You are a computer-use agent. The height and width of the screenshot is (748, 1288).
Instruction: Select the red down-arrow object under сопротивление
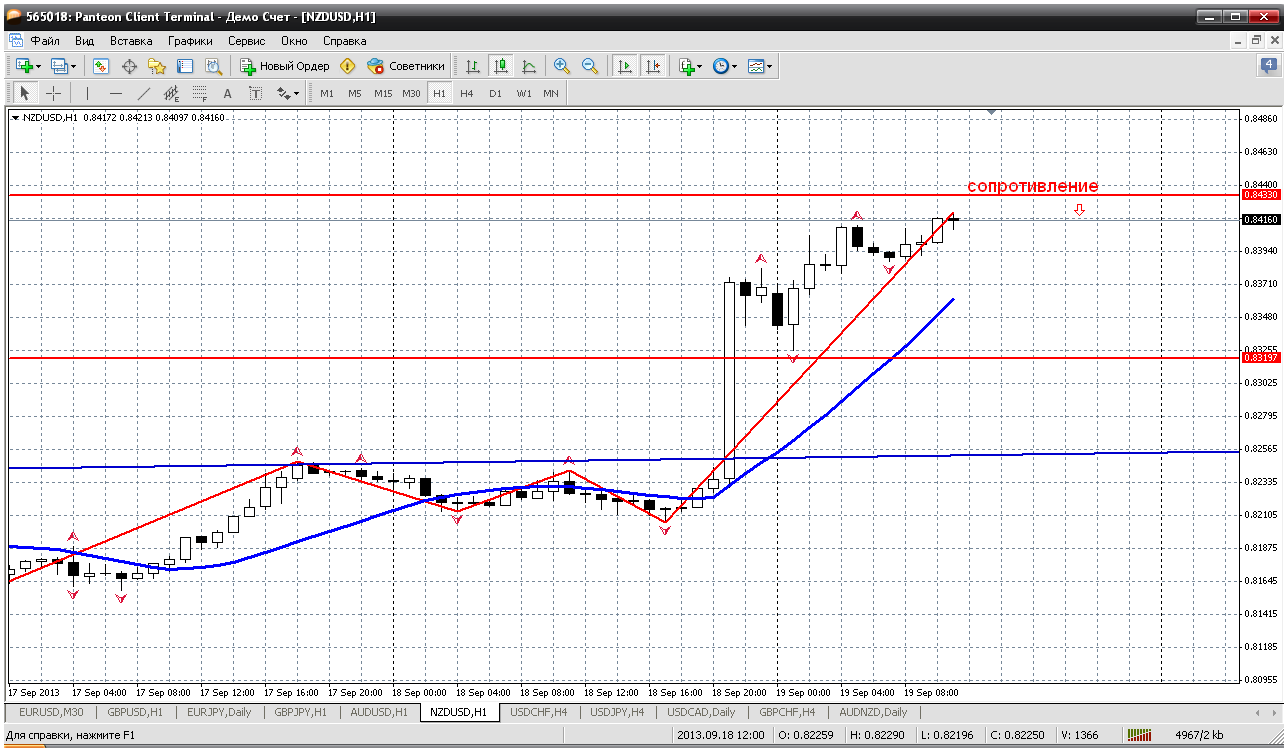click(1079, 210)
